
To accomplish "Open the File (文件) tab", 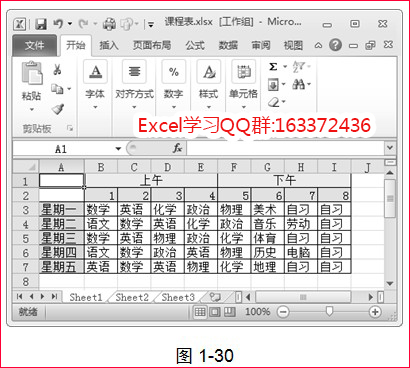I will pos(35,45).
